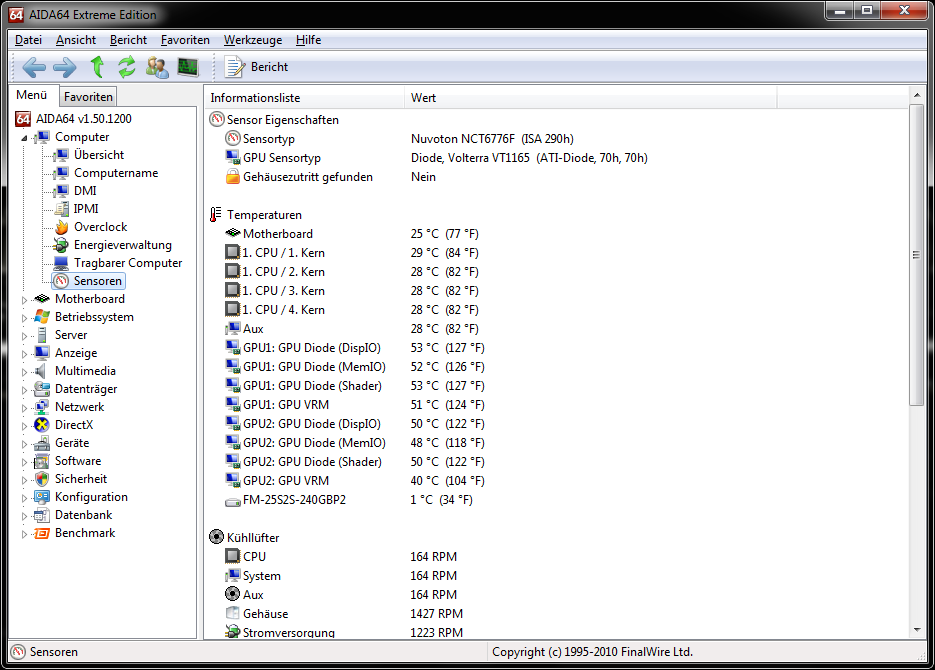The image size is (935, 670).
Task: Open the Ansicht menu
Action: pos(76,40)
